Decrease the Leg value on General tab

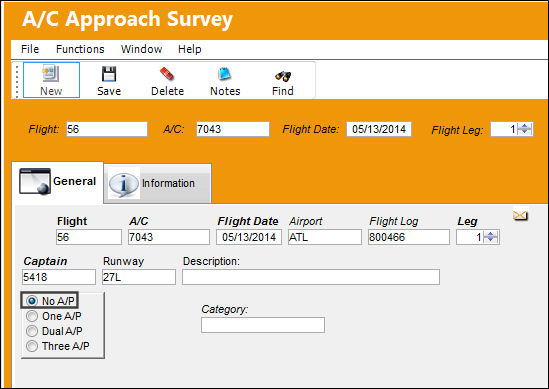click(x=491, y=240)
